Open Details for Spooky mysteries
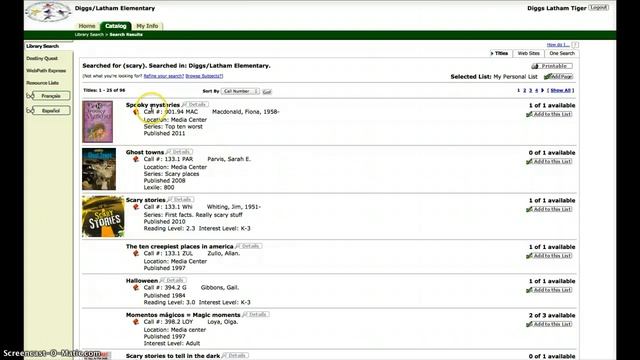The image size is (640, 360). tap(196, 104)
